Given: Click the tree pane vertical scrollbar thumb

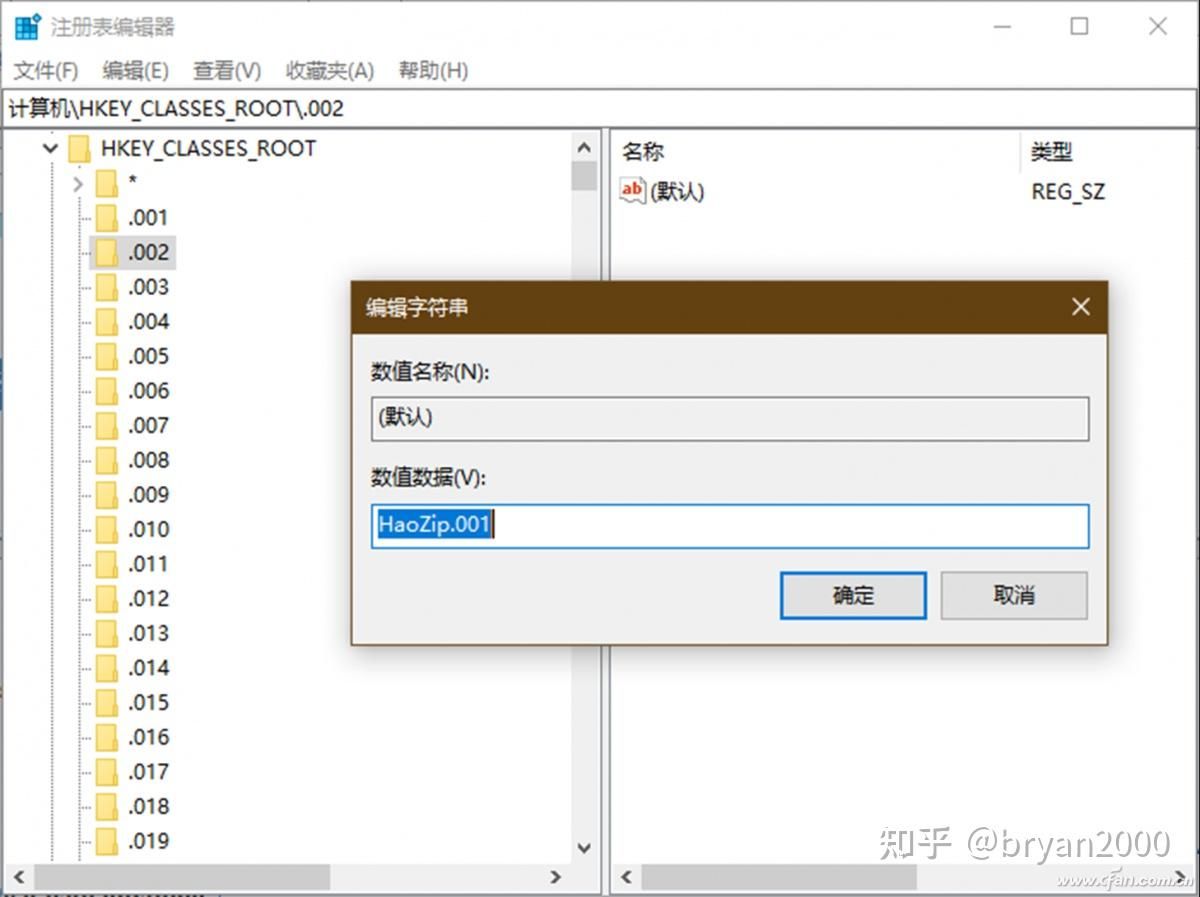Looking at the screenshot, I should 585,176.
